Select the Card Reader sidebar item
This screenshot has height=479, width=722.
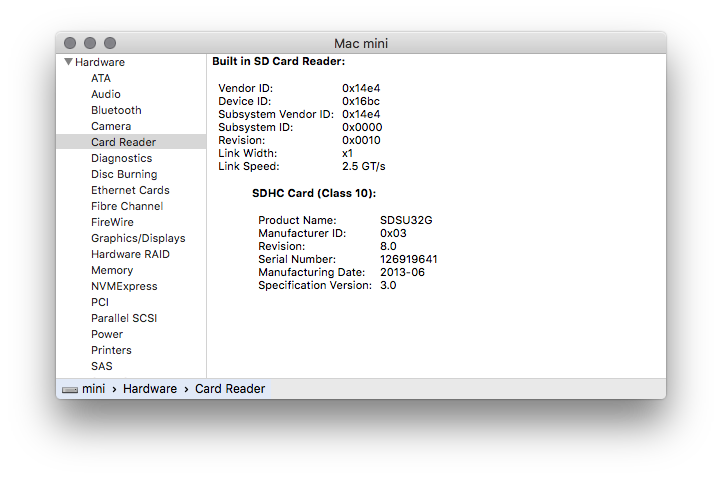131,142
